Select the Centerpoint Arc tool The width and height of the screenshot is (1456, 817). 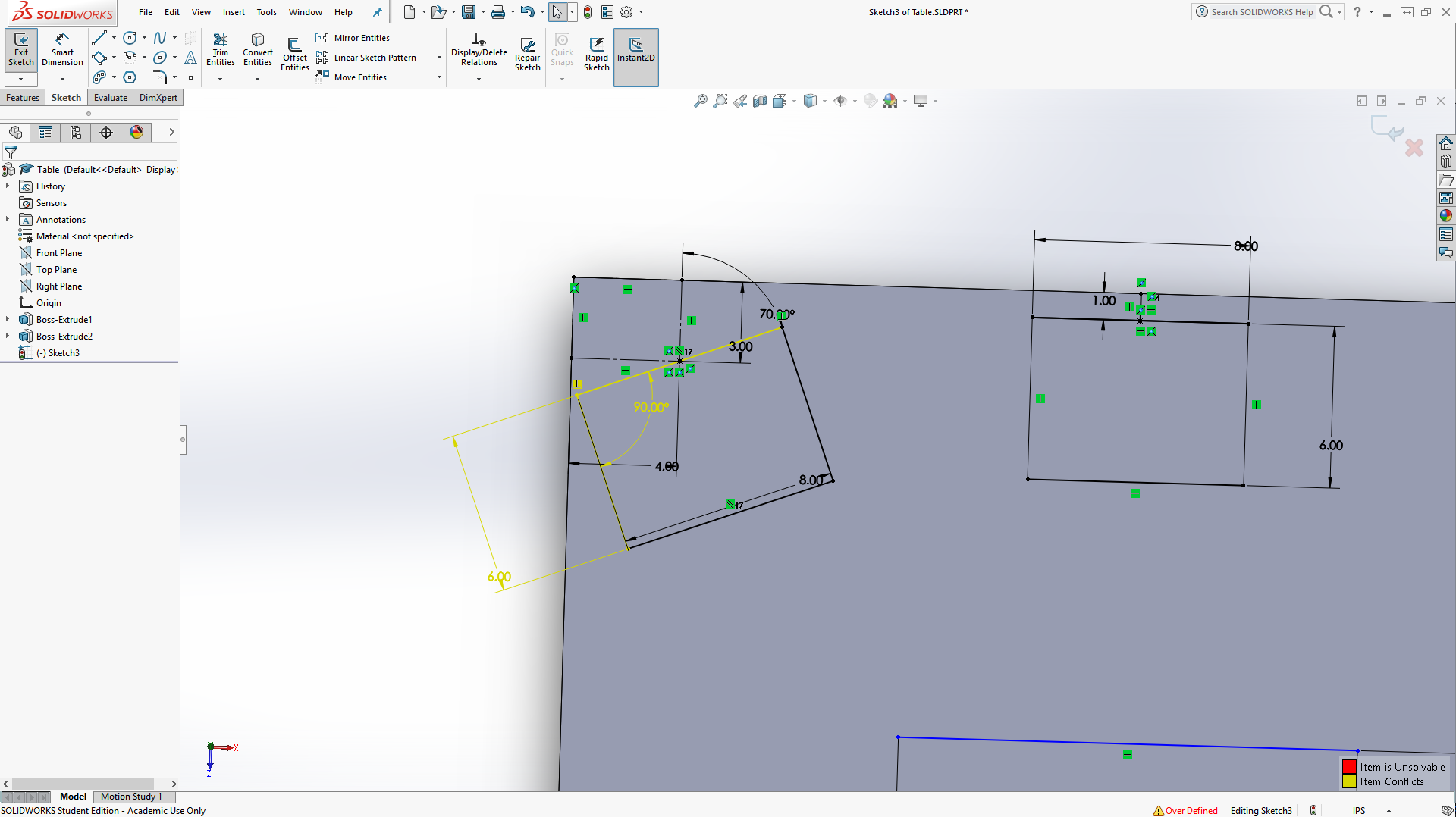[130, 58]
